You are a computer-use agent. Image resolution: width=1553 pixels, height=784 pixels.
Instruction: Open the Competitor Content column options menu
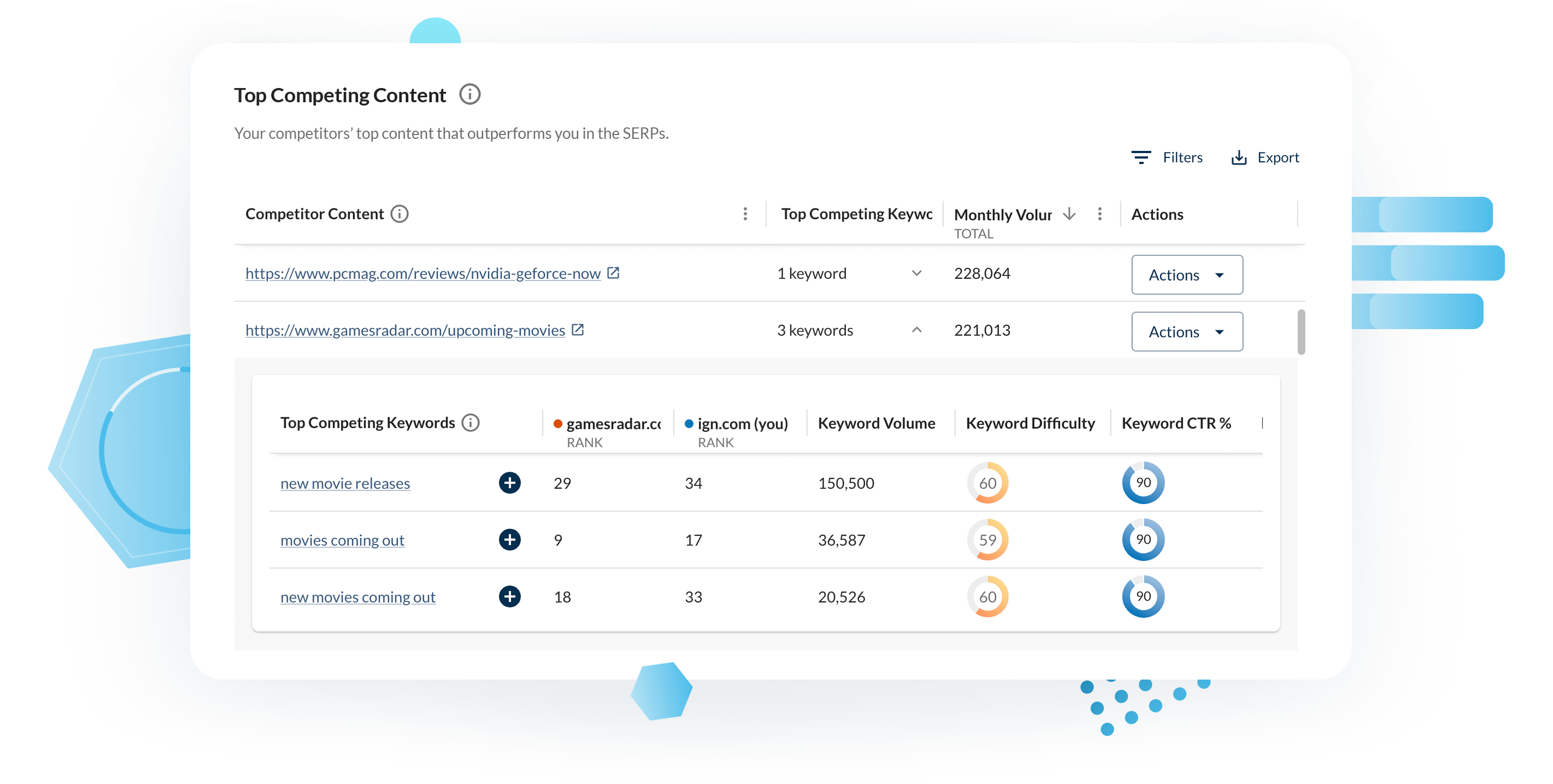(x=745, y=213)
